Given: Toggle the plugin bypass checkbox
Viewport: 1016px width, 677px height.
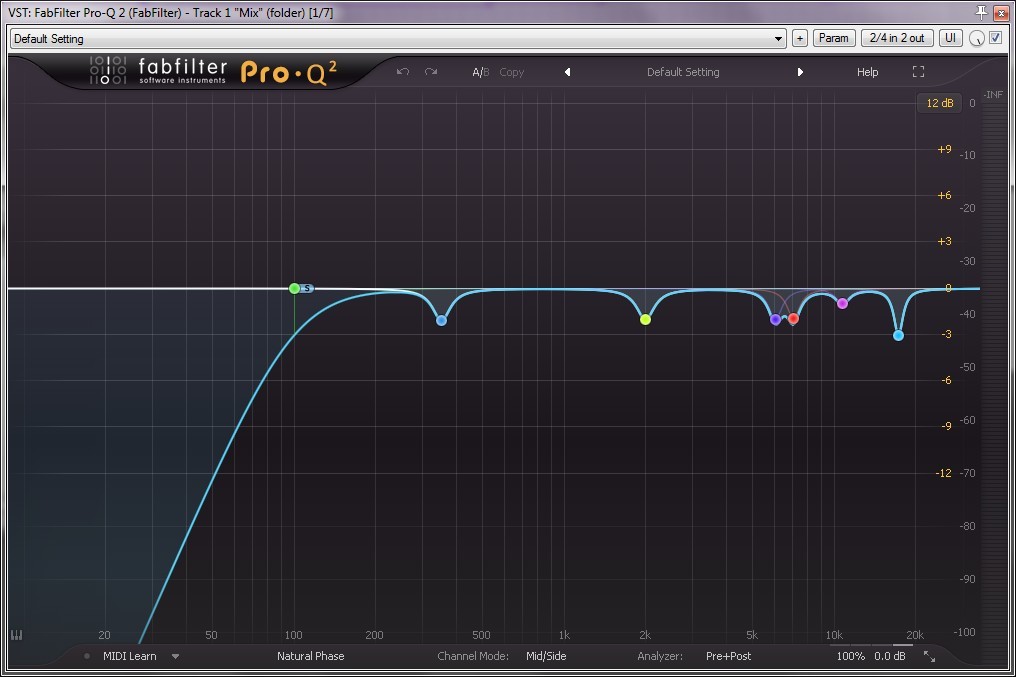Looking at the screenshot, I should (x=996, y=38).
